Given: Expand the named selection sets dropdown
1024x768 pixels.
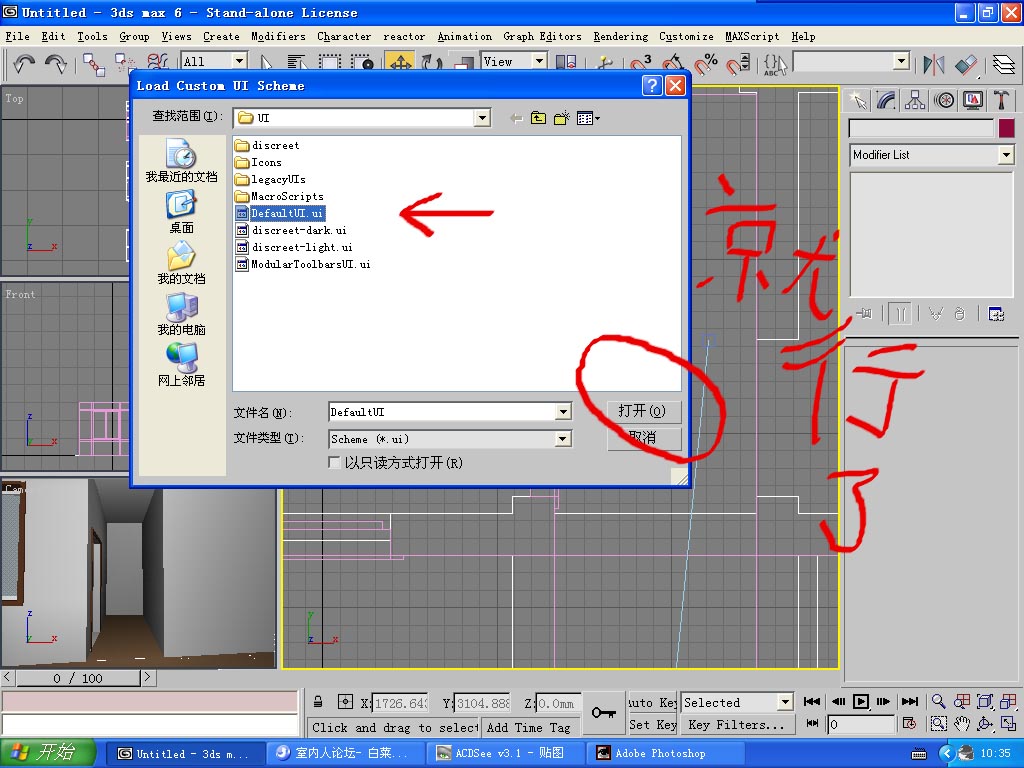Looking at the screenshot, I should (901, 61).
